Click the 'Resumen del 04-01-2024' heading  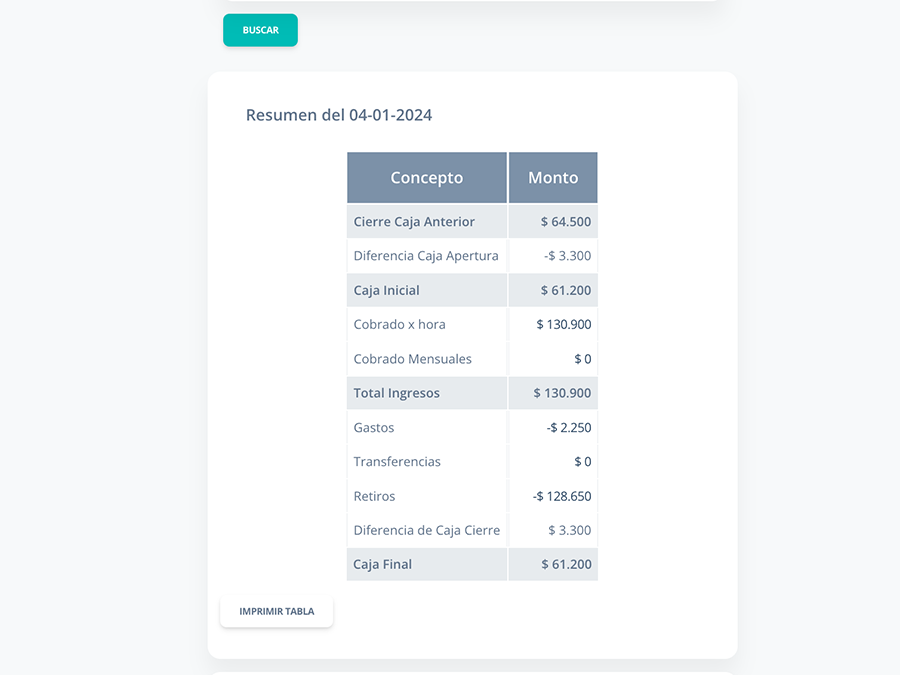pyautogui.click(x=339, y=115)
